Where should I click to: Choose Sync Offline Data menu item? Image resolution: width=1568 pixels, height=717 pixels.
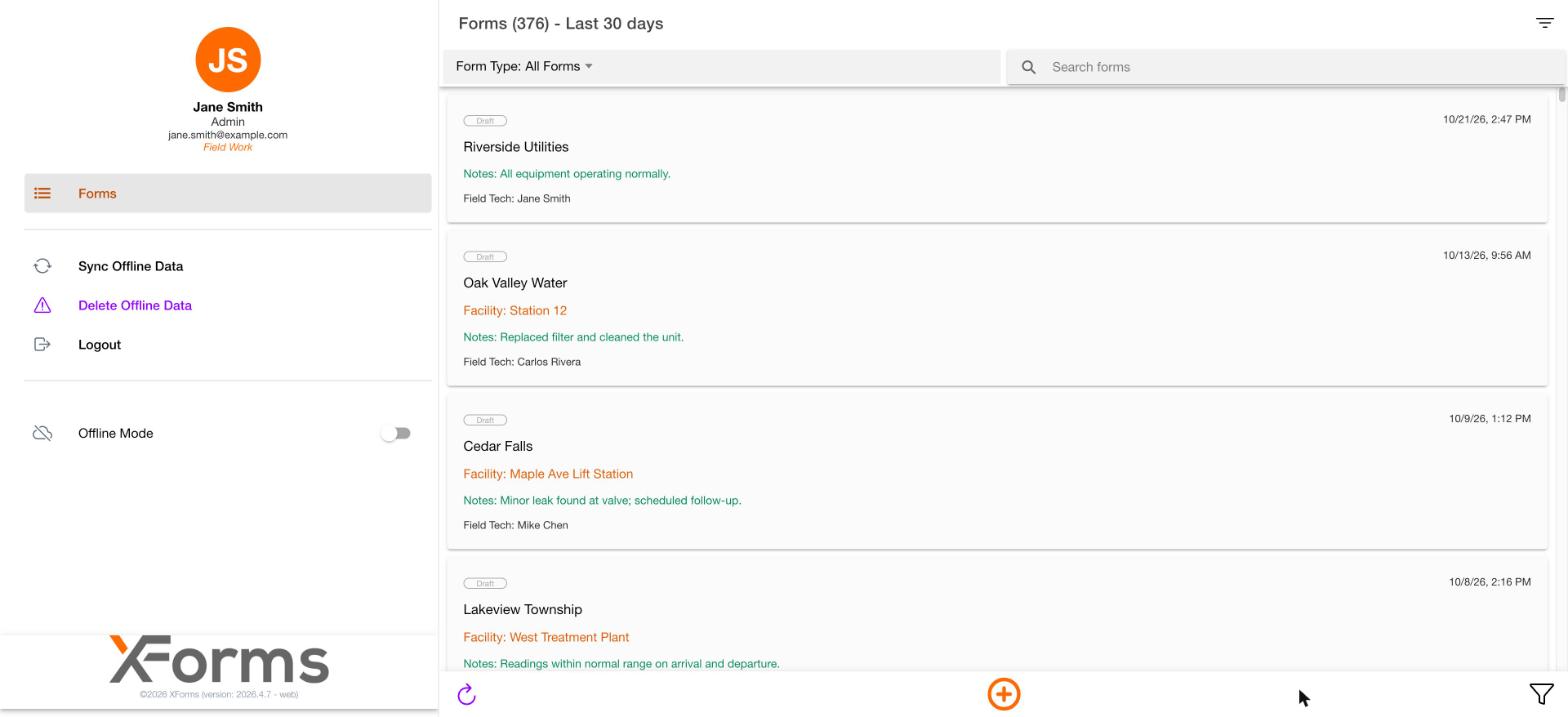pos(228,266)
